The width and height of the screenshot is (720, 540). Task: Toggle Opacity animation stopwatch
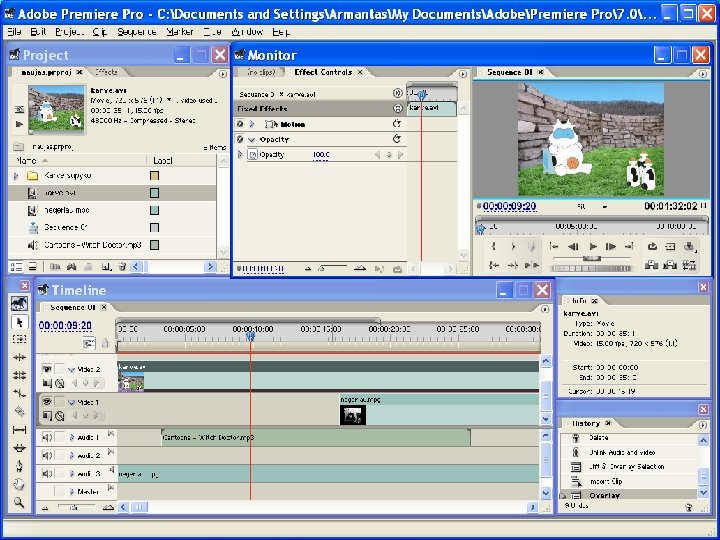click(253, 155)
